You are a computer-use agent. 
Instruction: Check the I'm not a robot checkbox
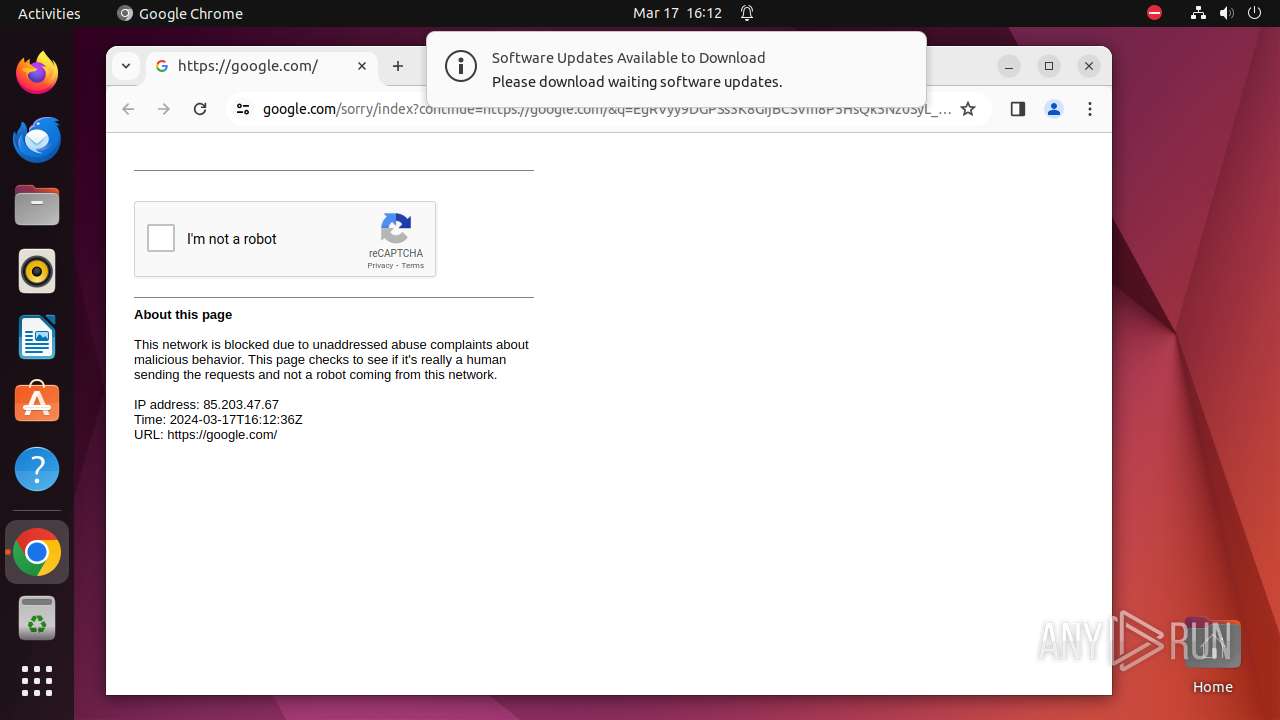(161, 238)
